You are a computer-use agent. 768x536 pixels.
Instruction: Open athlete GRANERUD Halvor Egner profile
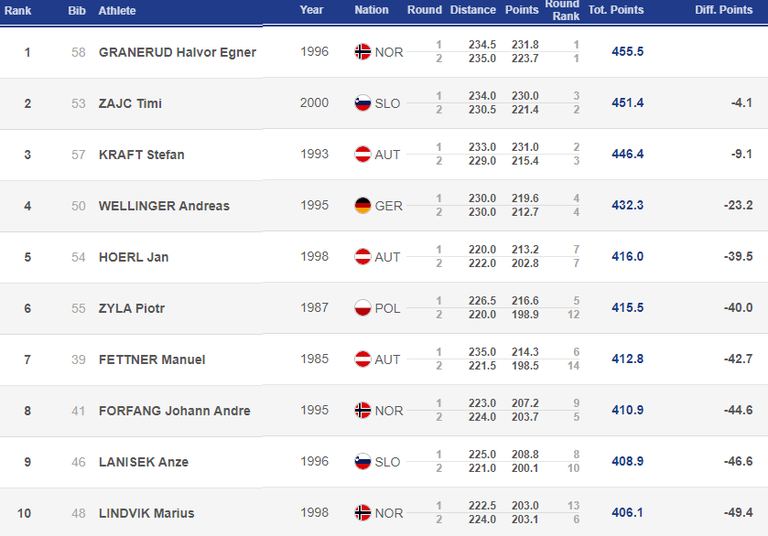177,52
